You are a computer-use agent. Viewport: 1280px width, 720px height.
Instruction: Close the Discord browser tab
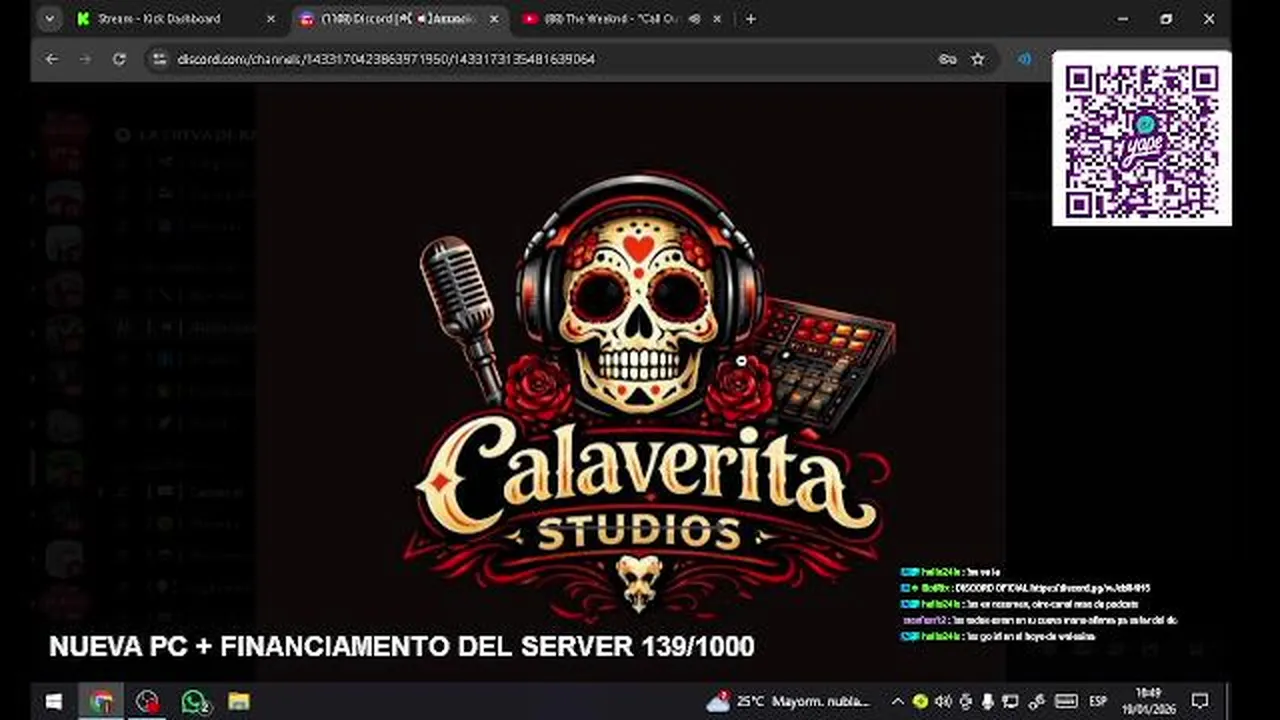point(493,19)
